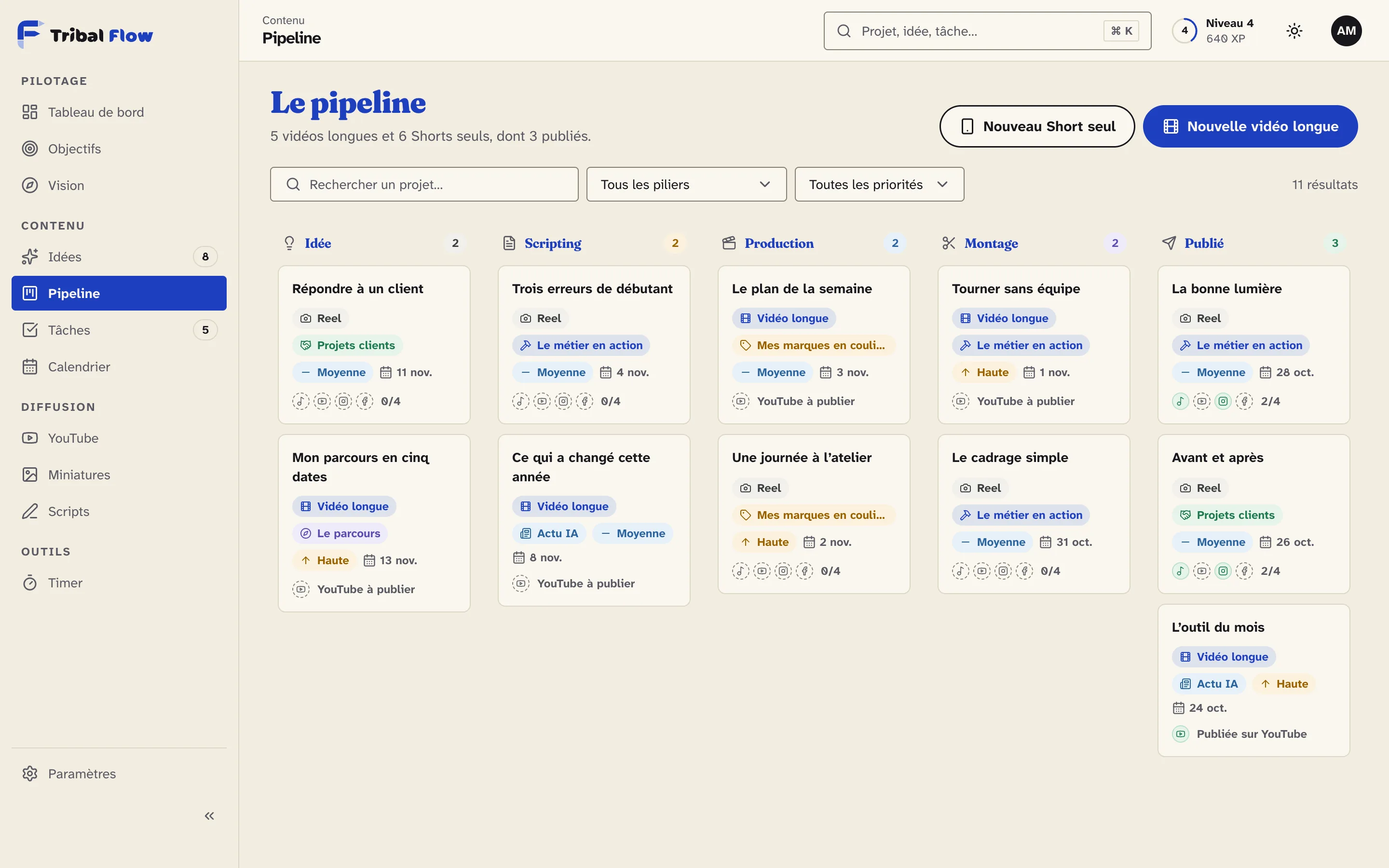Open the Timer tool icon in sidebar
The image size is (1389, 868).
[x=30, y=583]
